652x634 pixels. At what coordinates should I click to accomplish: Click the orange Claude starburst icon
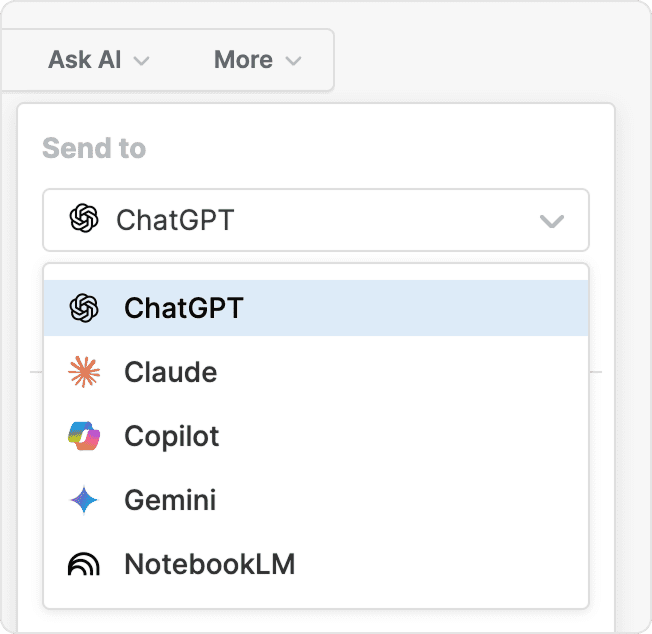[84, 372]
